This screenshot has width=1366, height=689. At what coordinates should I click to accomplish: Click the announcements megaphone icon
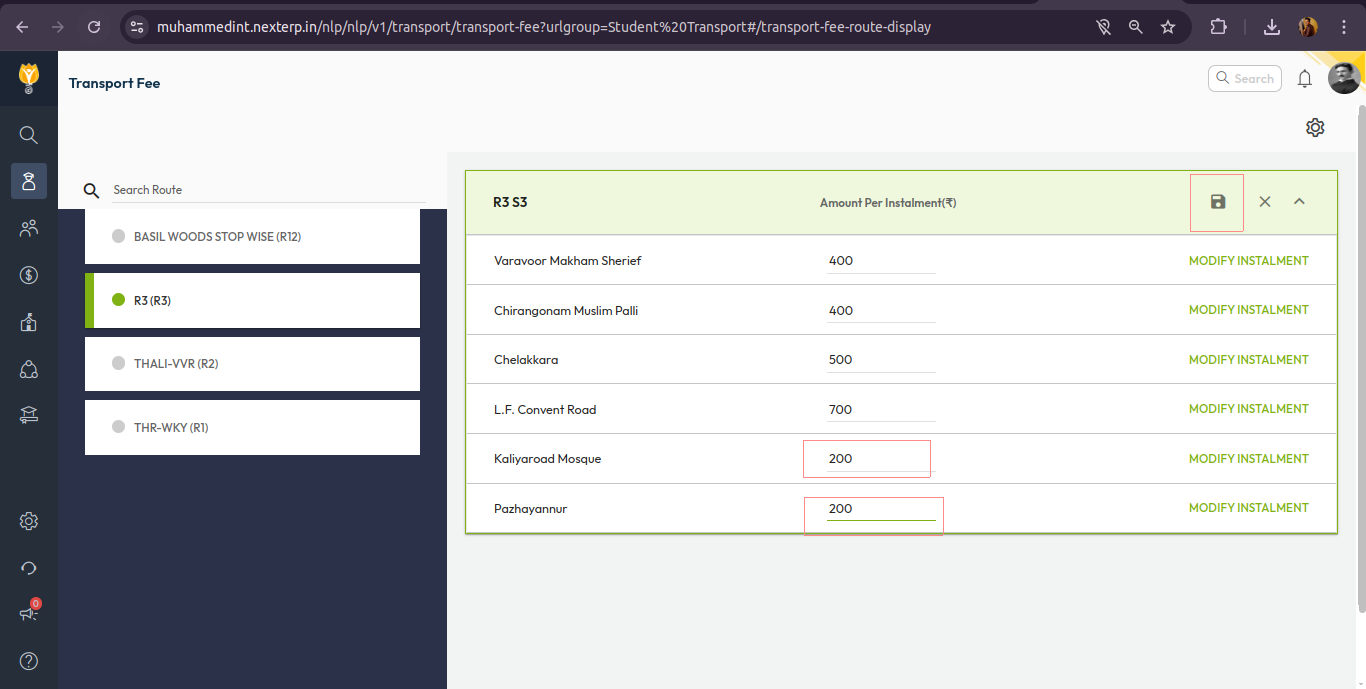[29, 613]
